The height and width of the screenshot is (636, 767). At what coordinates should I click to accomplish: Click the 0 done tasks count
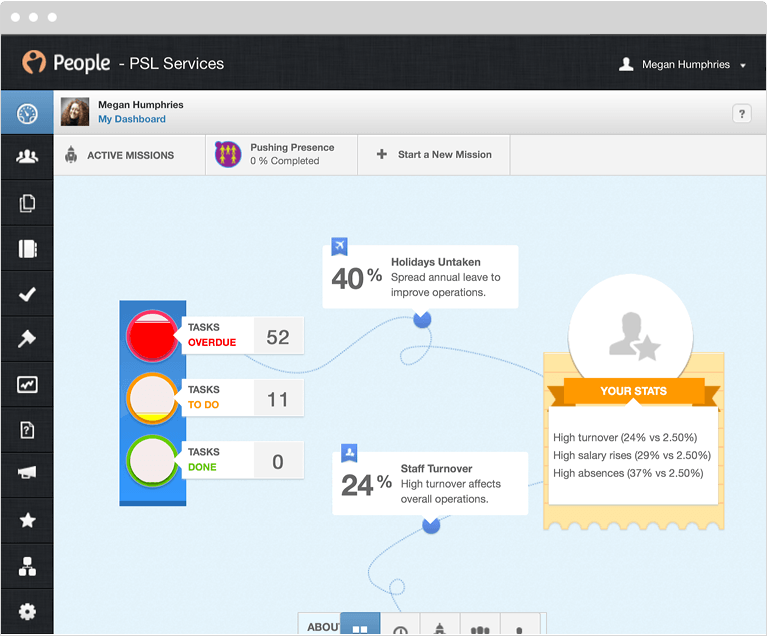[278, 461]
